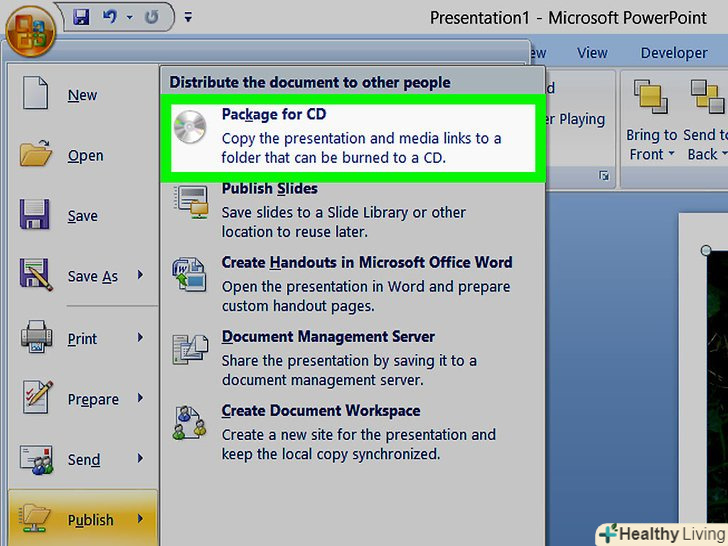Screen dimensions: 728x546
Task: Expand the Print submenu arrow
Action: tap(140, 338)
